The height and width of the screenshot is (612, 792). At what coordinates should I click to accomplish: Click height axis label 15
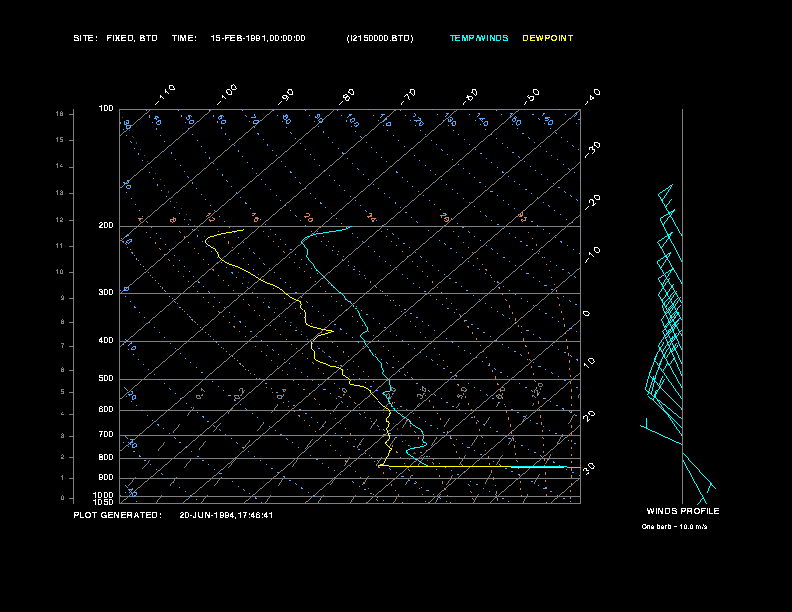click(x=60, y=140)
